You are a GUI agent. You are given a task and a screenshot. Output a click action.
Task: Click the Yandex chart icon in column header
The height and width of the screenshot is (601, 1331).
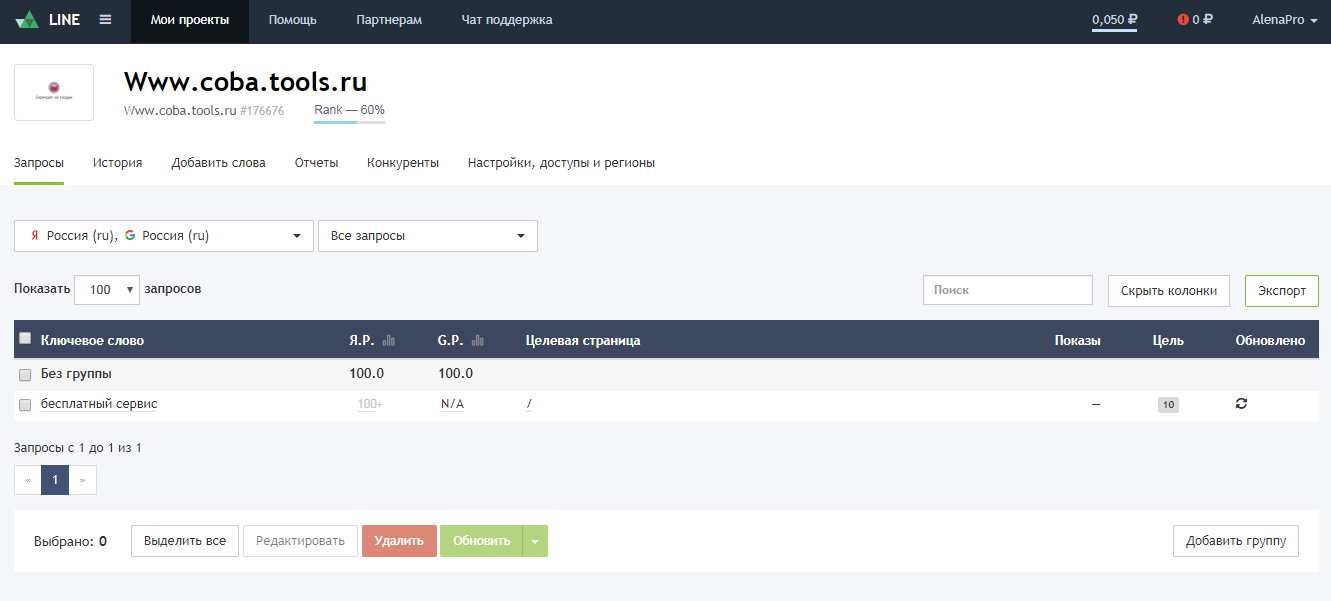(x=389, y=341)
